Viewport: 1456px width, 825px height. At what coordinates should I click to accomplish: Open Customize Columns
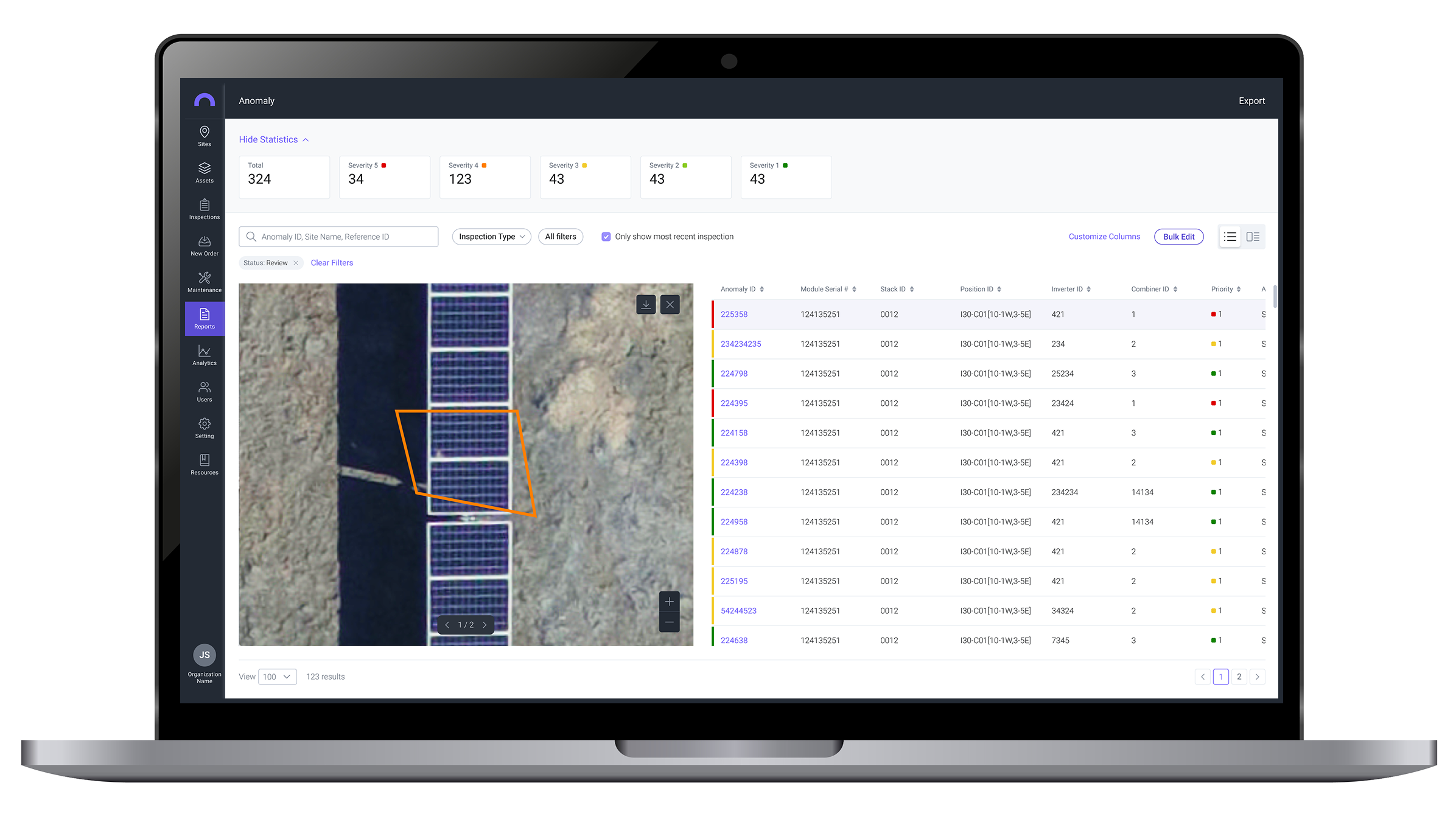[1104, 237]
